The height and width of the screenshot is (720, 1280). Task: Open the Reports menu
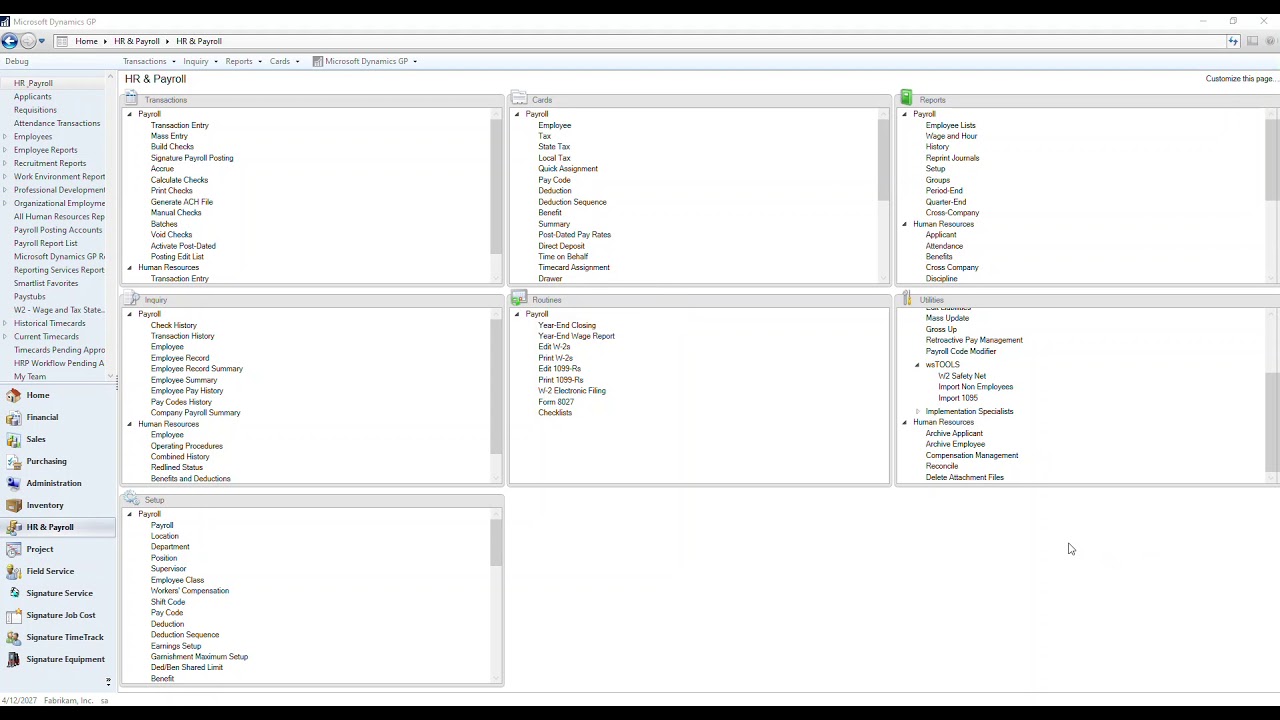(x=243, y=61)
